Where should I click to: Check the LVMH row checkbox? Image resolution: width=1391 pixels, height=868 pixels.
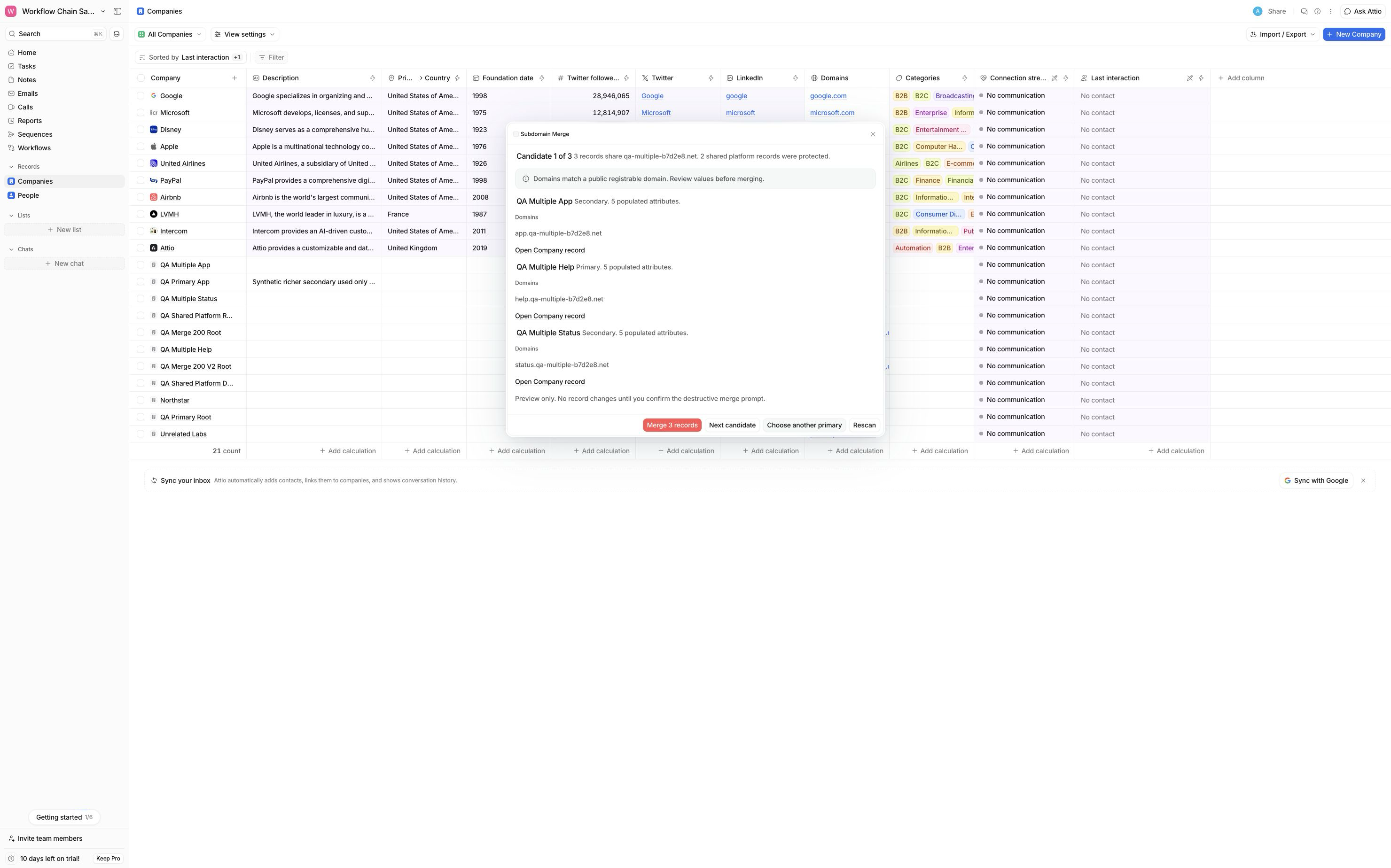click(x=141, y=214)
